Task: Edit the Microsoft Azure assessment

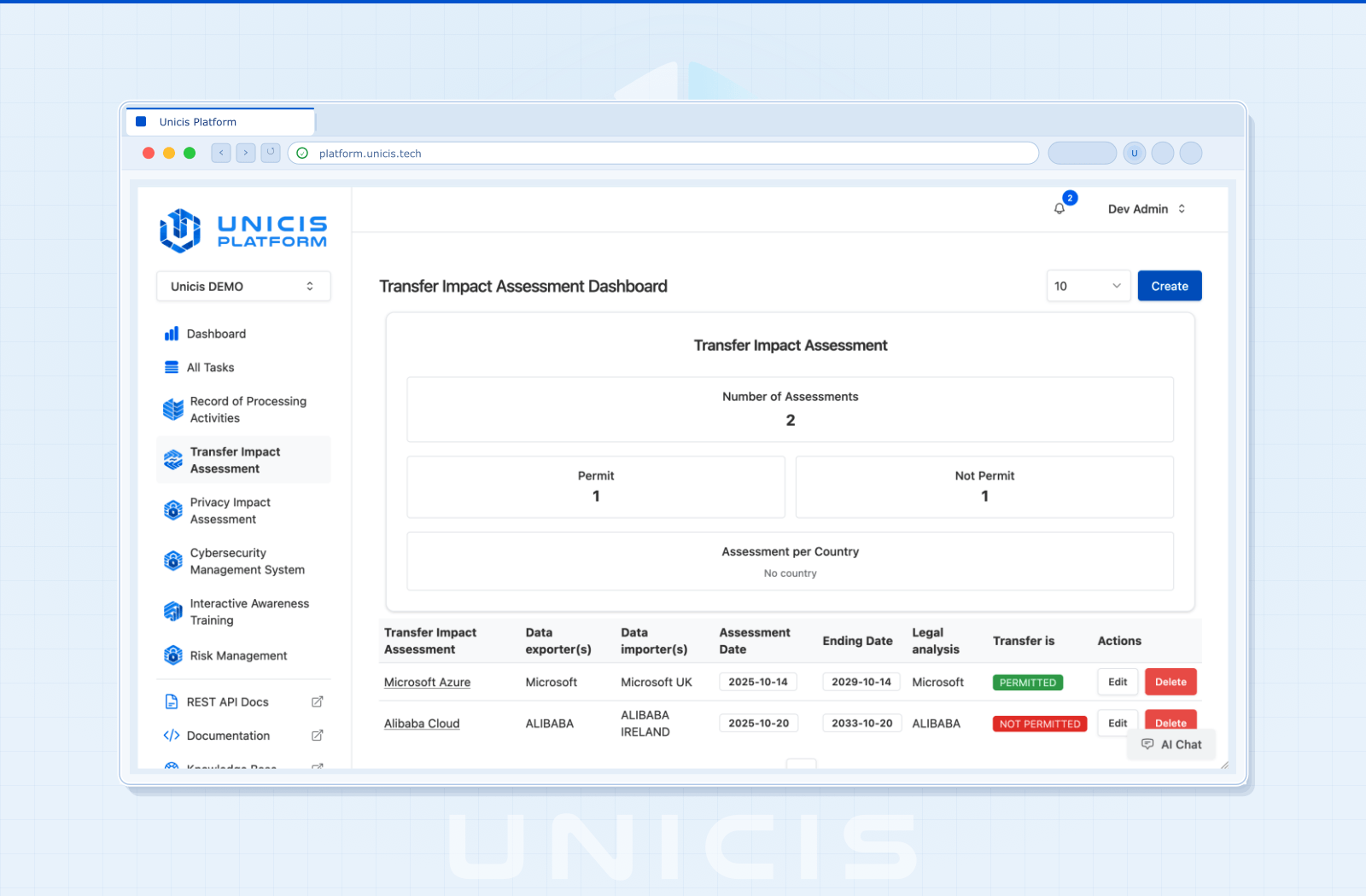Action: [1118, 682]
